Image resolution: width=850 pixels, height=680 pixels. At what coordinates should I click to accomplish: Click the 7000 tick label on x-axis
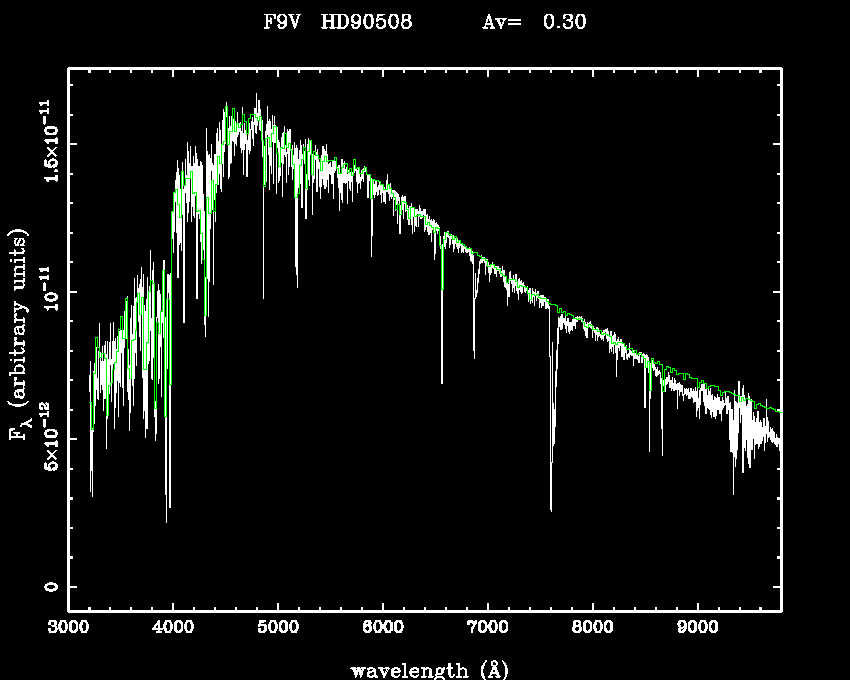[x=487, y=629]
